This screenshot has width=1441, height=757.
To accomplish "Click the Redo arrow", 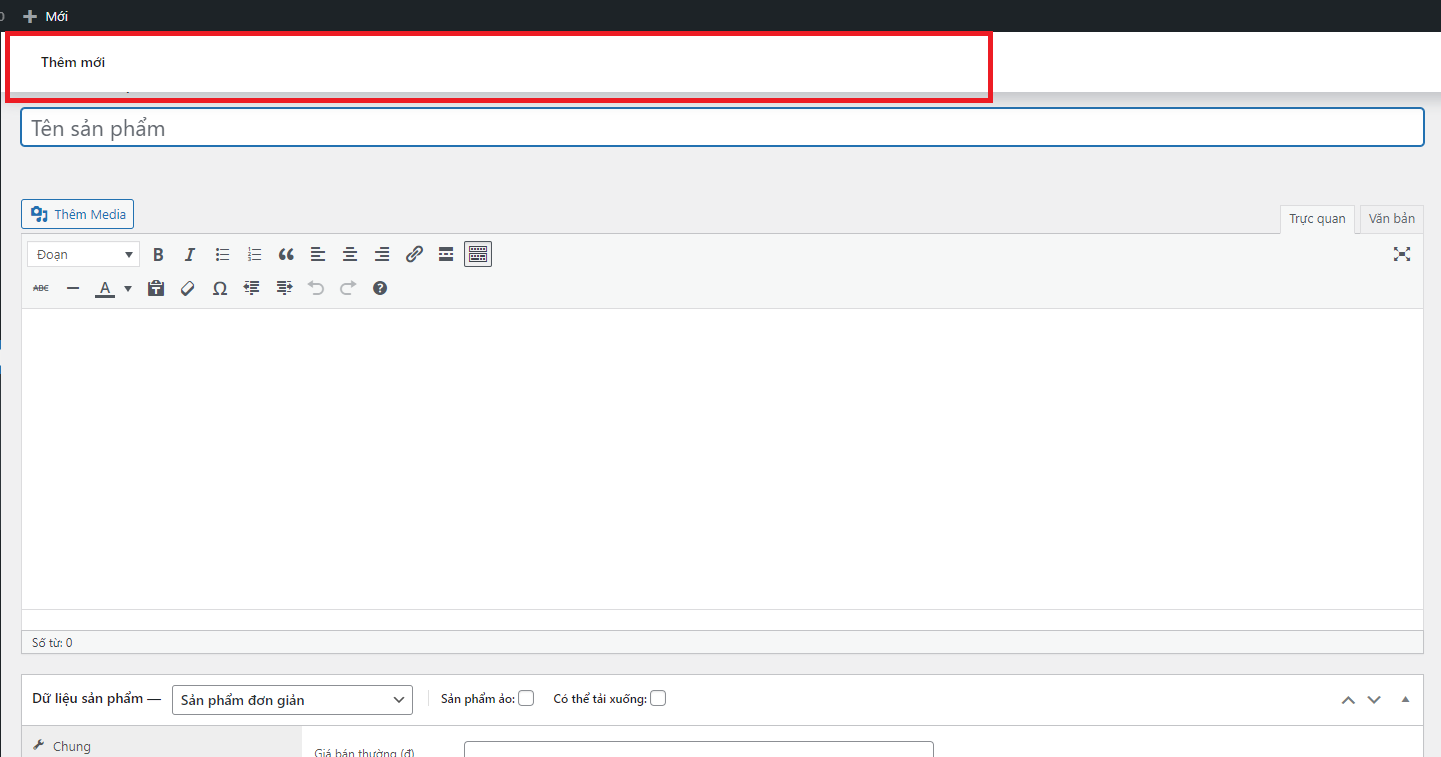I will point(348,288).
